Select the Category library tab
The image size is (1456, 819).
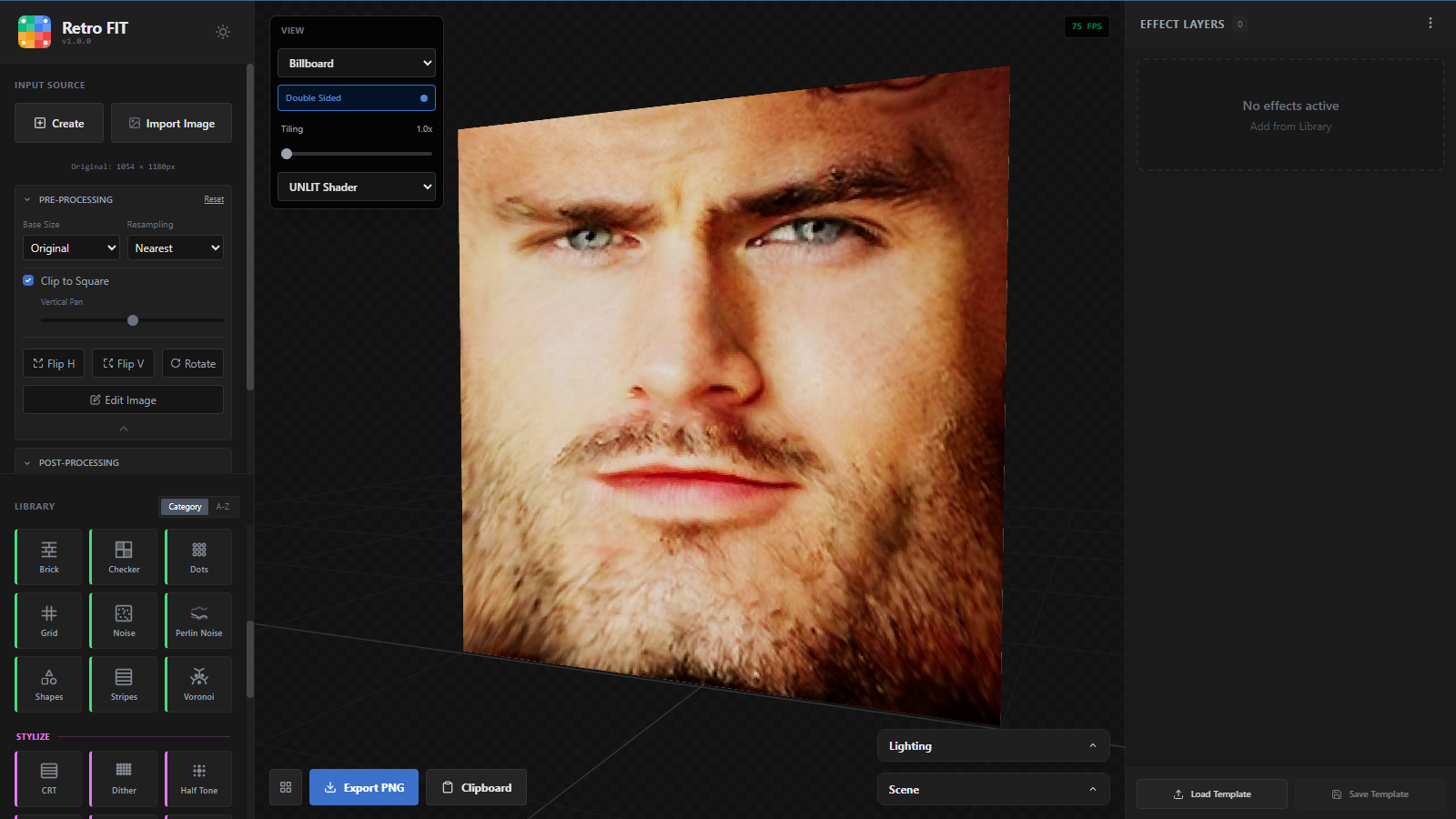[x=185, y=507]
